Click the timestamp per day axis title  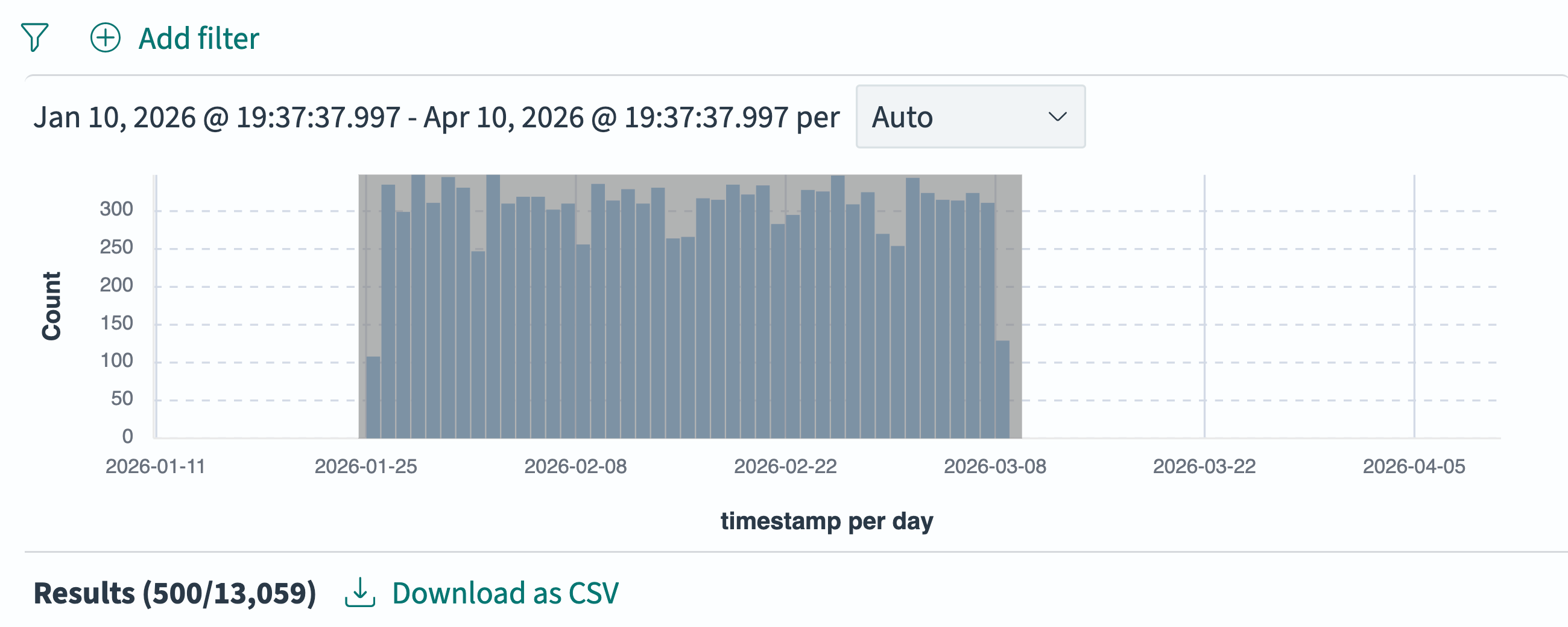826,521
